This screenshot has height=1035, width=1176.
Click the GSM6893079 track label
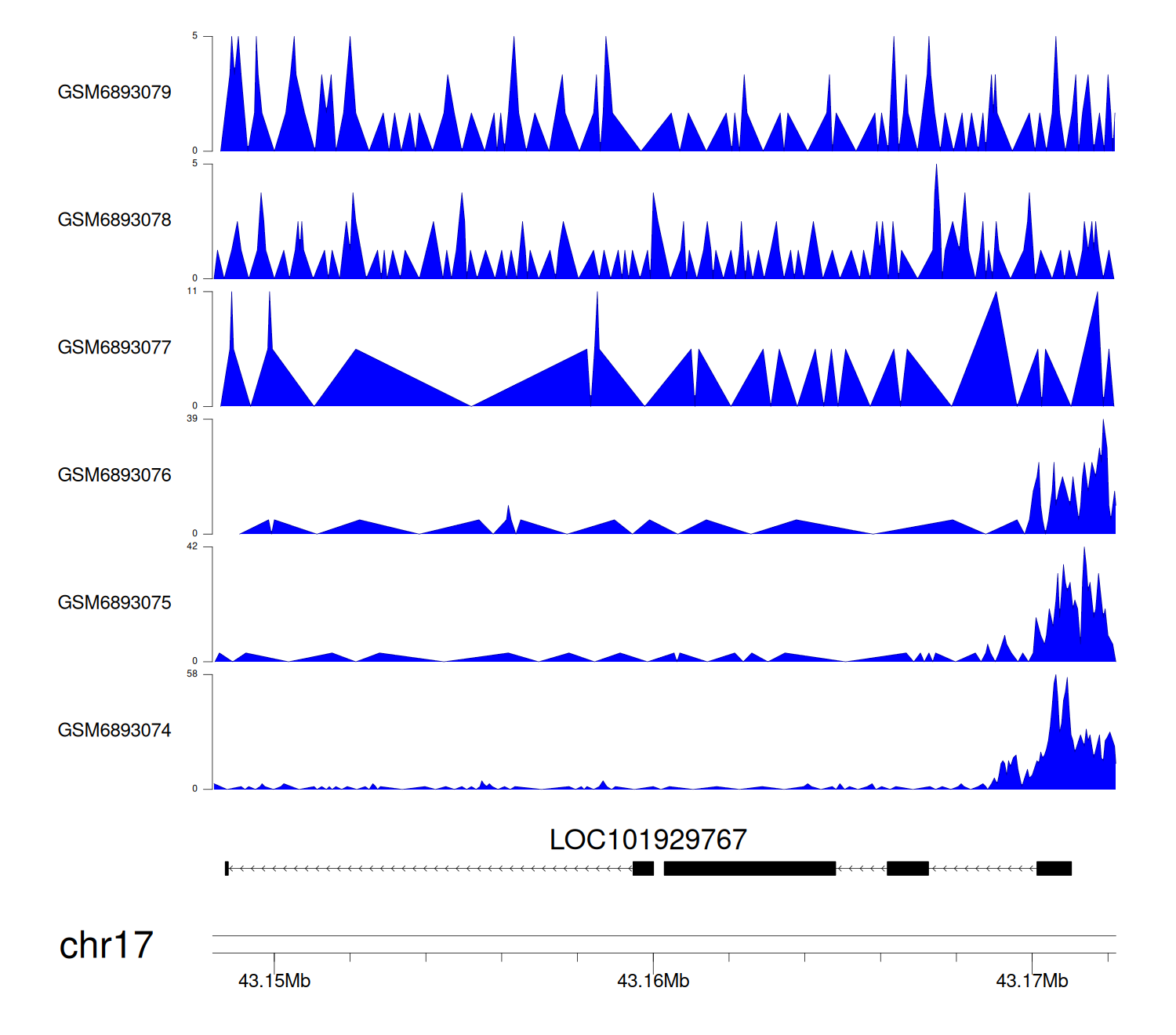point(114,93)
